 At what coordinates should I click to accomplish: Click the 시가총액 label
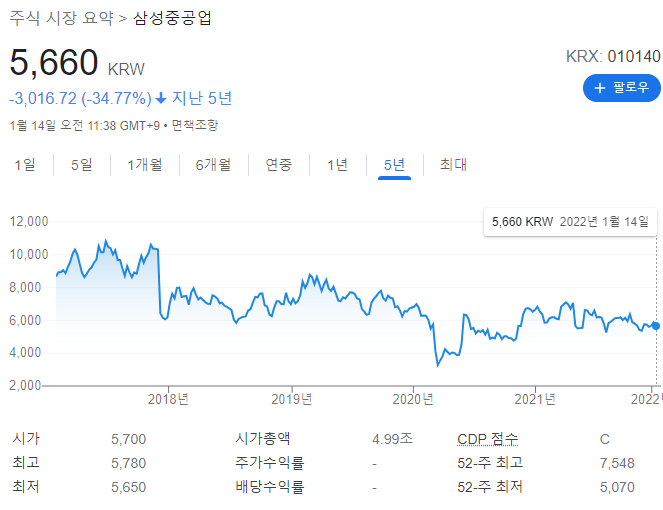point(263,439)
